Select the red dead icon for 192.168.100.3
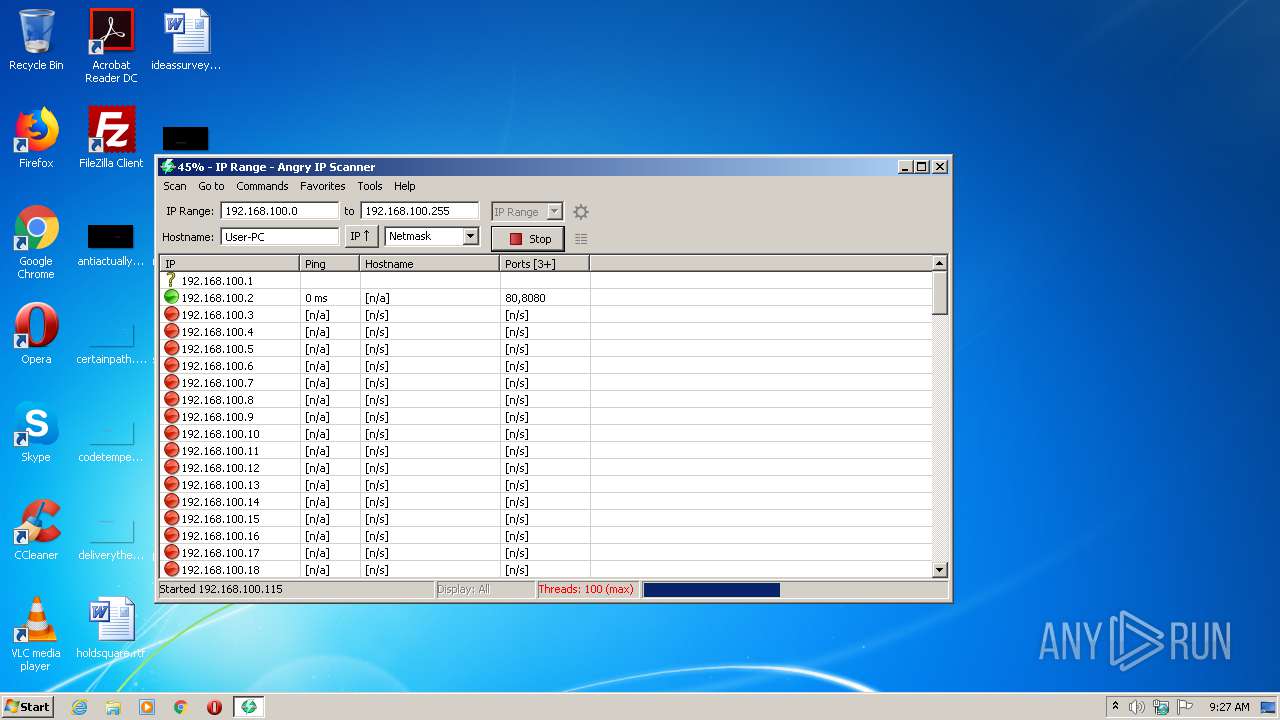The image size is (1280, 720). (171, 314)
